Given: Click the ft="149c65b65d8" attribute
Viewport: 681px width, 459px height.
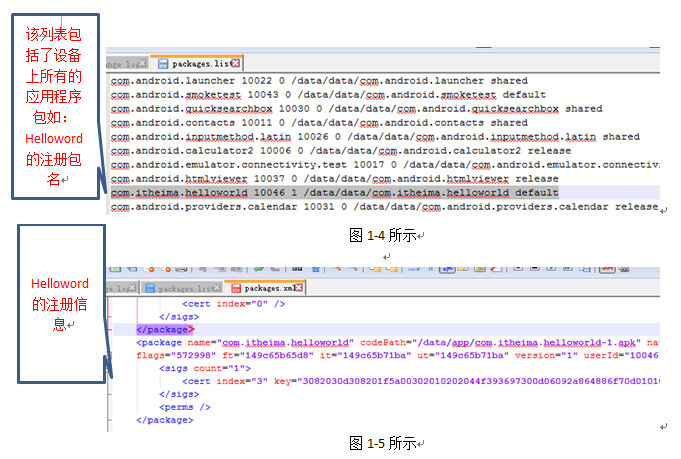Looking at the screenshot, I should click(268, 356).
